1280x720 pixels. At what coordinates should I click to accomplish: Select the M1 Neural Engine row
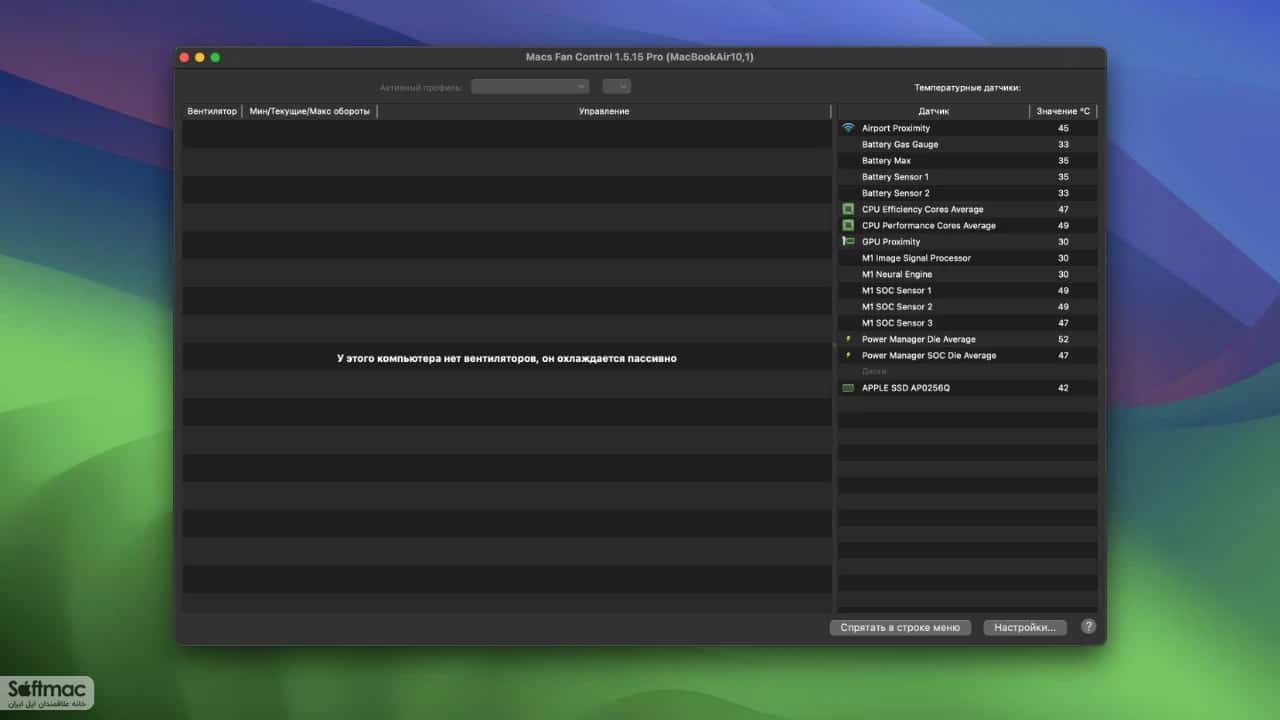(968, 274)
